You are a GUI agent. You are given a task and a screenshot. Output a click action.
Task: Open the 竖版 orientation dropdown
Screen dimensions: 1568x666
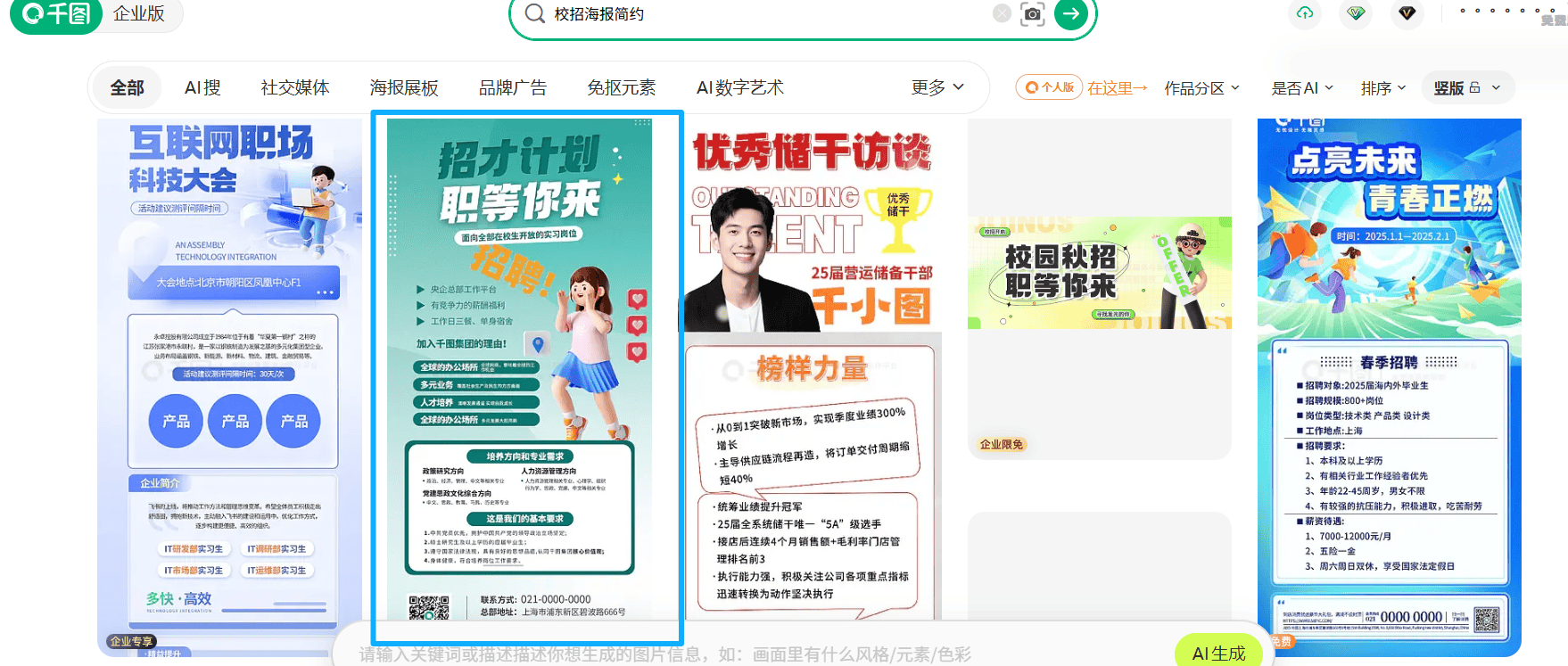click(1466, 88)
